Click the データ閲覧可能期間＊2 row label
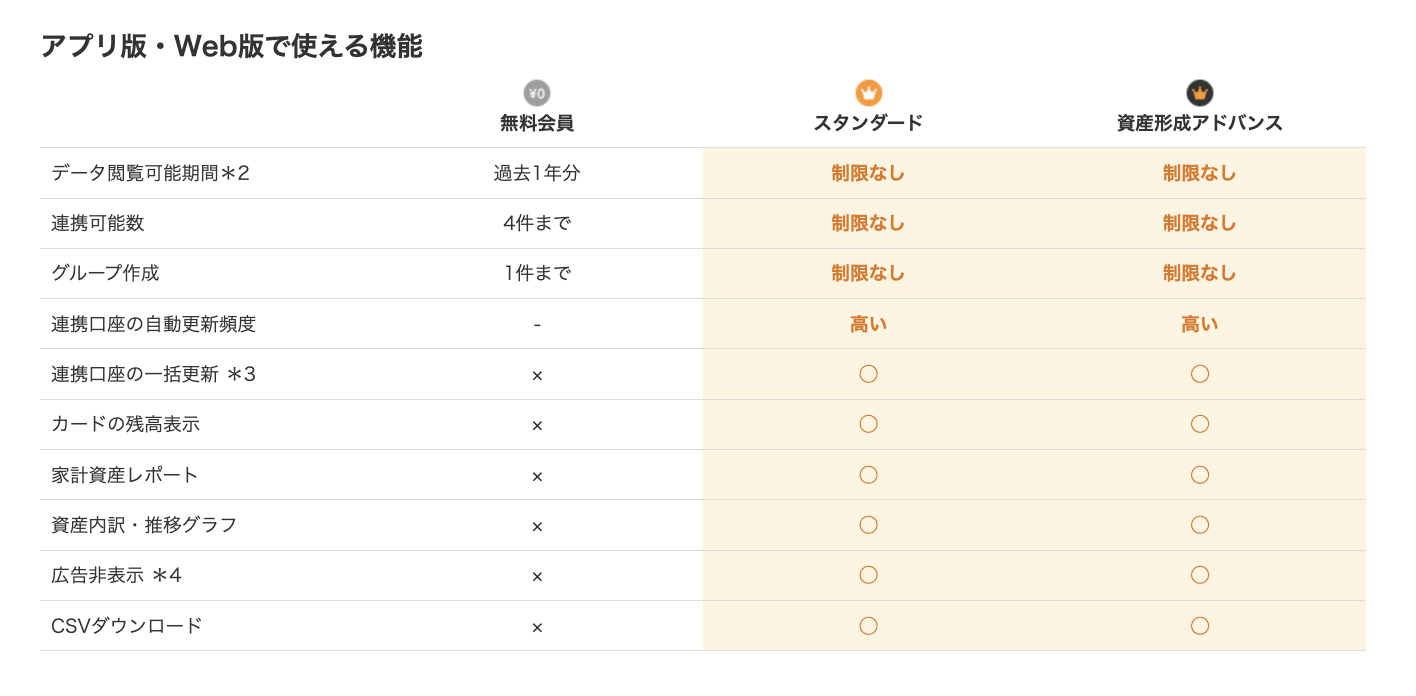The image size is (1416, 696). pos(150,173)
